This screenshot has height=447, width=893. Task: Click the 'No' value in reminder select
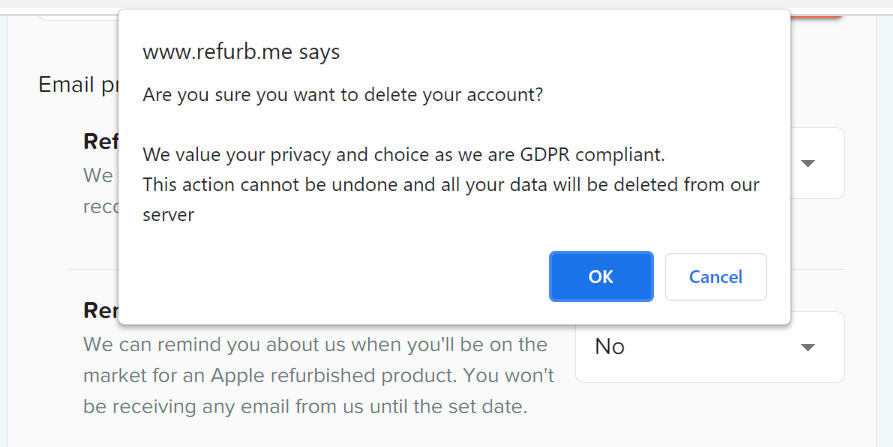pyautogui.click(x=610, y=347)
